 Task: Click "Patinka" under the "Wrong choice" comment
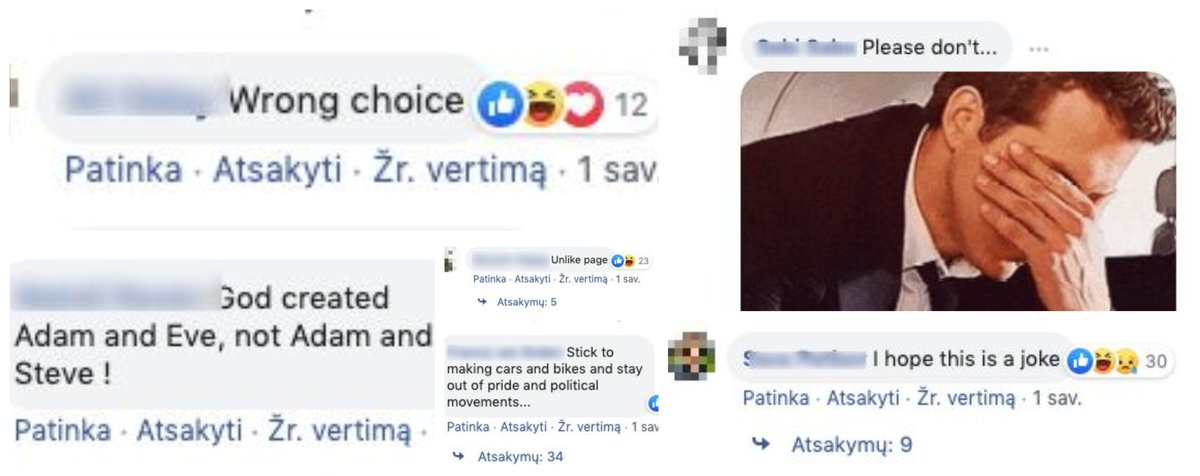pos(124,171)
